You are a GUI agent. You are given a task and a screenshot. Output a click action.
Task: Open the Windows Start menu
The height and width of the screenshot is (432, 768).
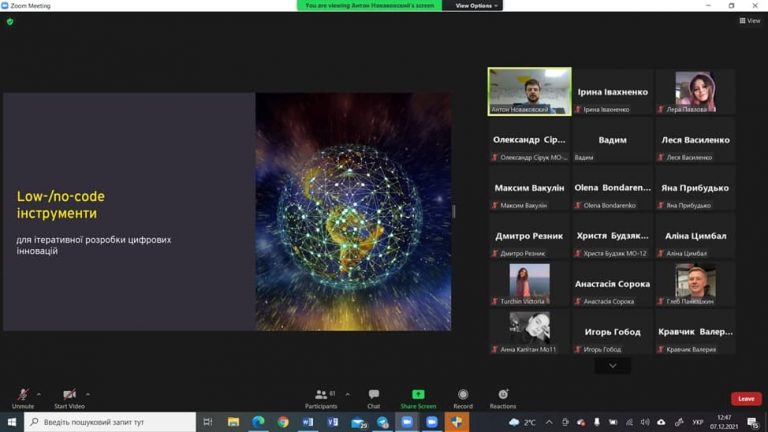(11, 422)
